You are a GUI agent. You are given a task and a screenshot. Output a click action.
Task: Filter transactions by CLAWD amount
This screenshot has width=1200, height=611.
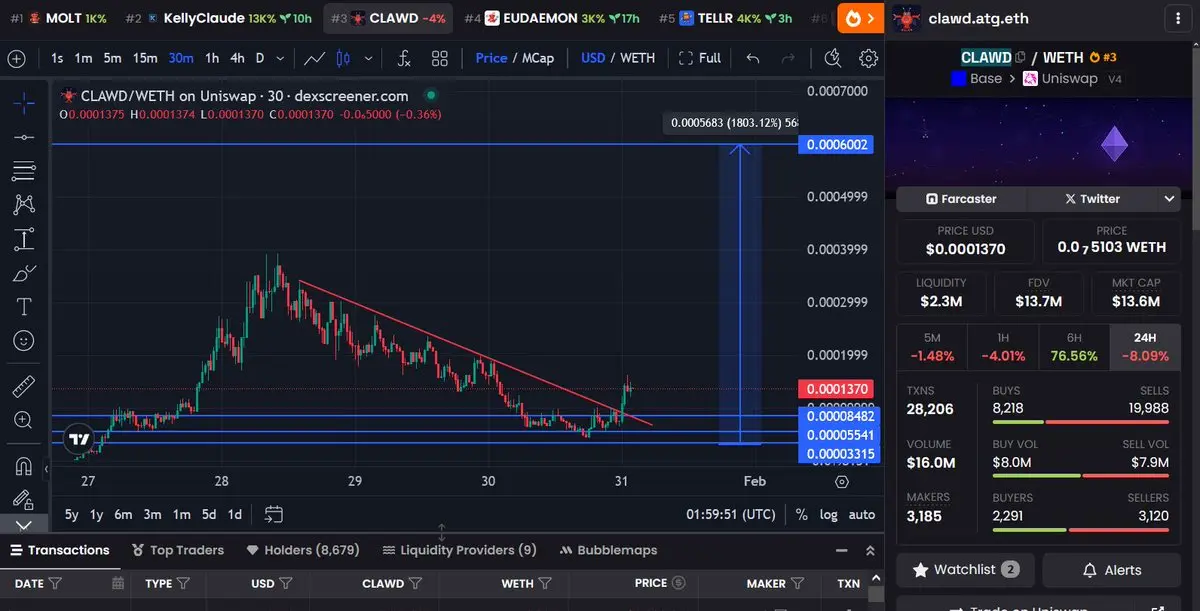(x=415, y=583)
